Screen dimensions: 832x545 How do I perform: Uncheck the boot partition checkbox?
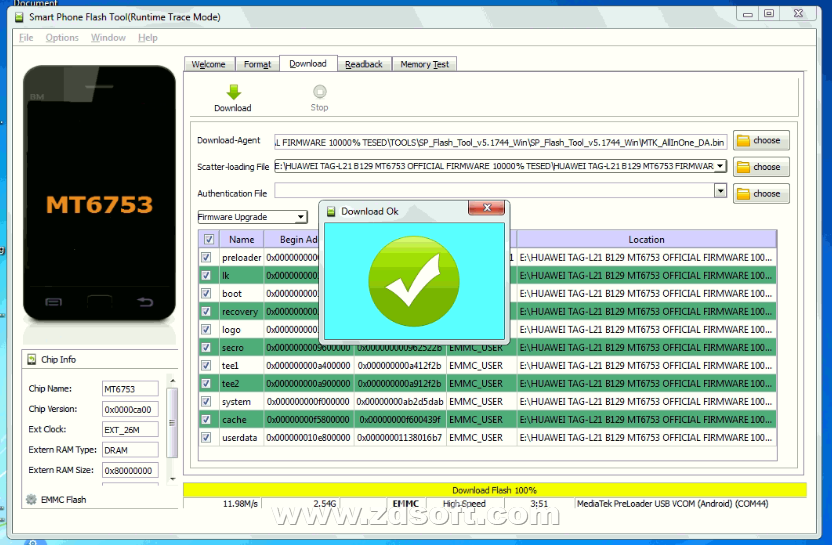tap(206, 293)
